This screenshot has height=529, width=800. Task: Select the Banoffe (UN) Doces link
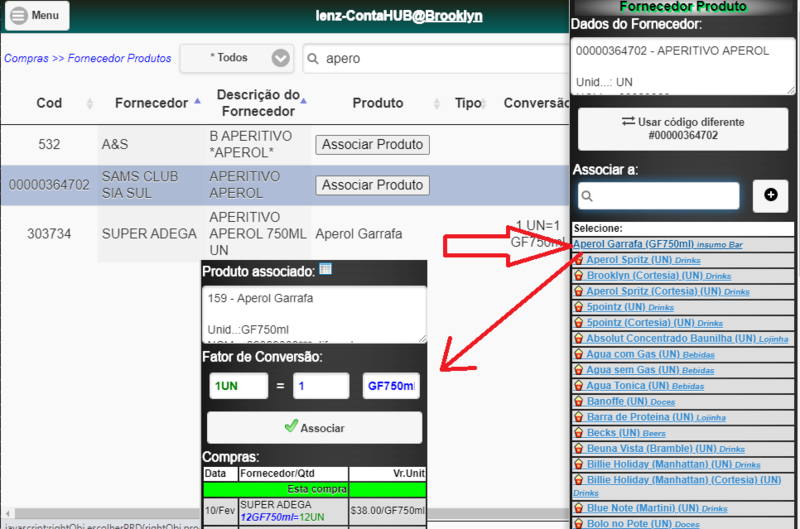(x=631, y=401)
